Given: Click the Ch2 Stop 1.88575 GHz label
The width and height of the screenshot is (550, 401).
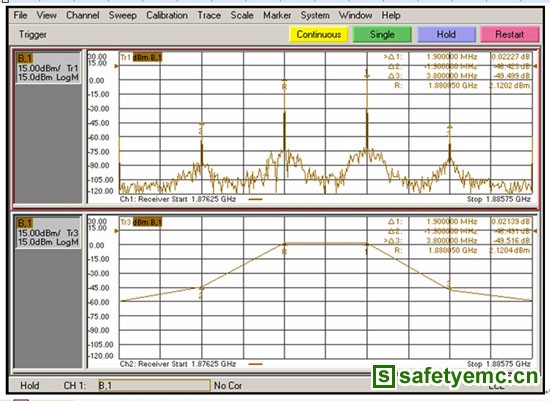Looking at the screenshot, I should [498, 364].
